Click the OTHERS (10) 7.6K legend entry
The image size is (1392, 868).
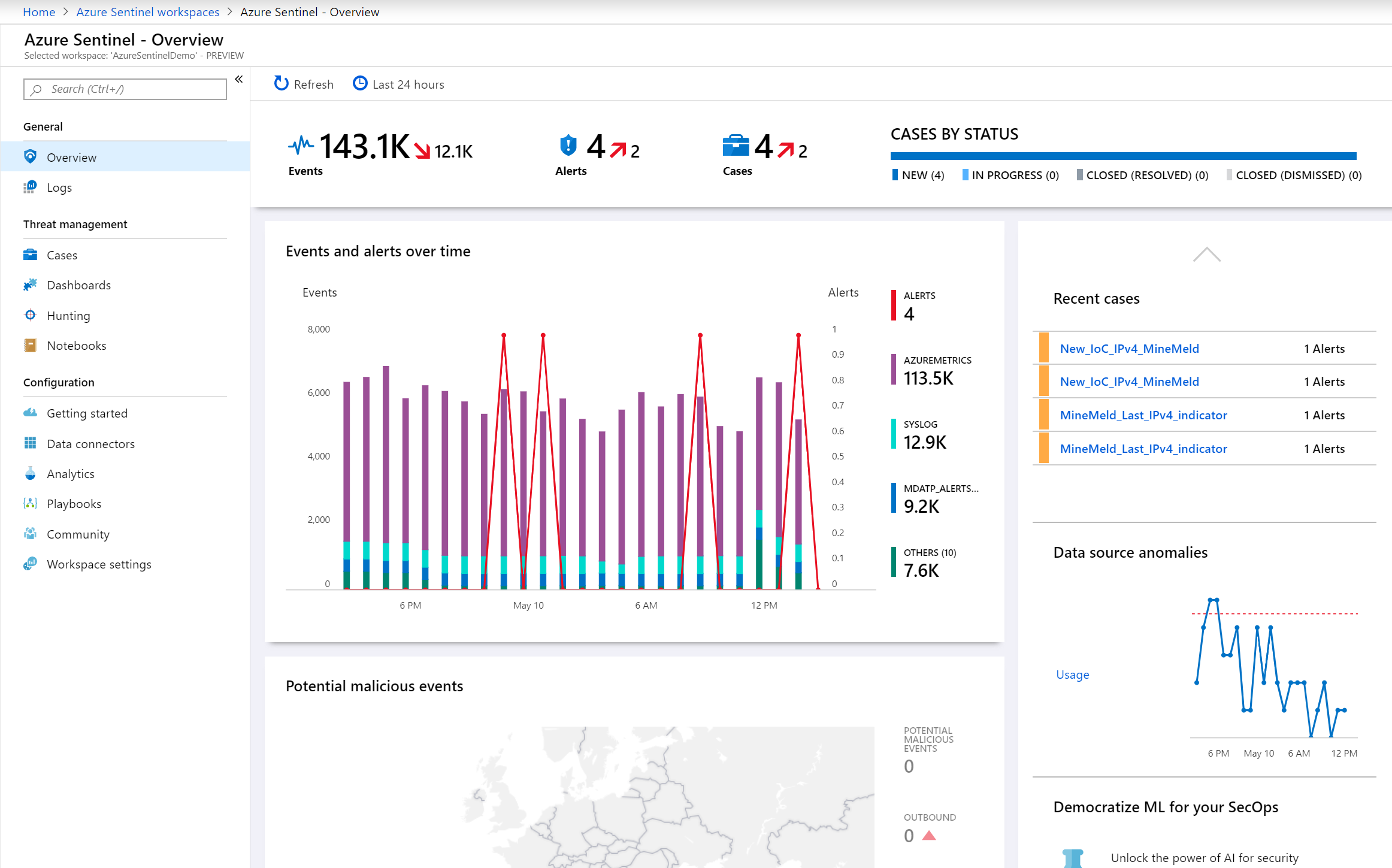[924, 562]
